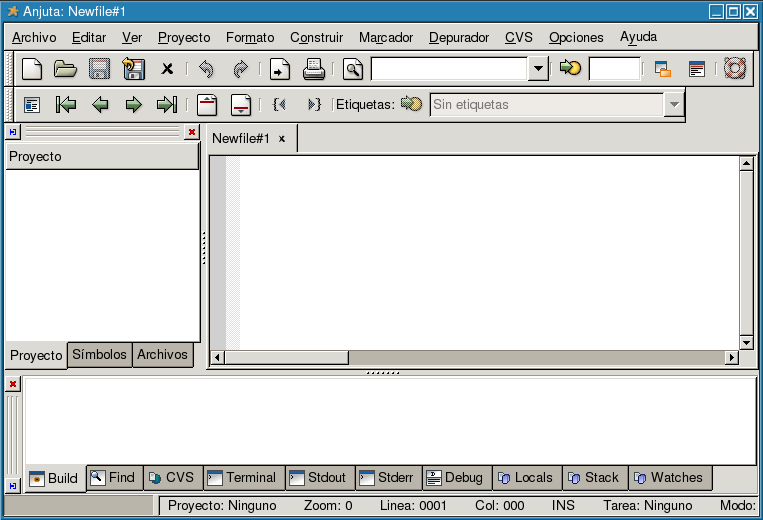The height and width of the screenshot is (520, 763).
Task: Click the page icon with a red bar at the top
Action: coord(207,105)
